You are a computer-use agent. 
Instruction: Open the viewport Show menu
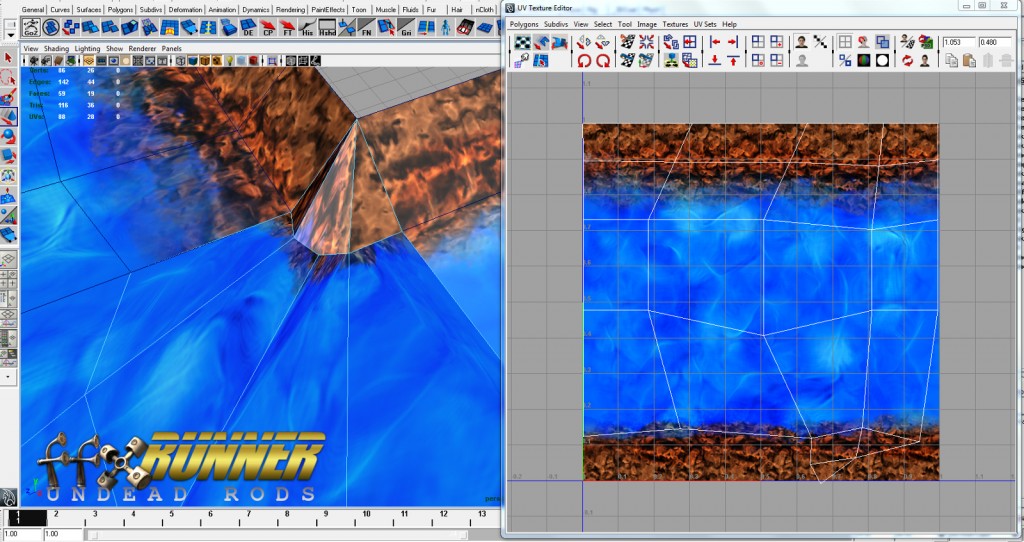[x=114, y=48]
